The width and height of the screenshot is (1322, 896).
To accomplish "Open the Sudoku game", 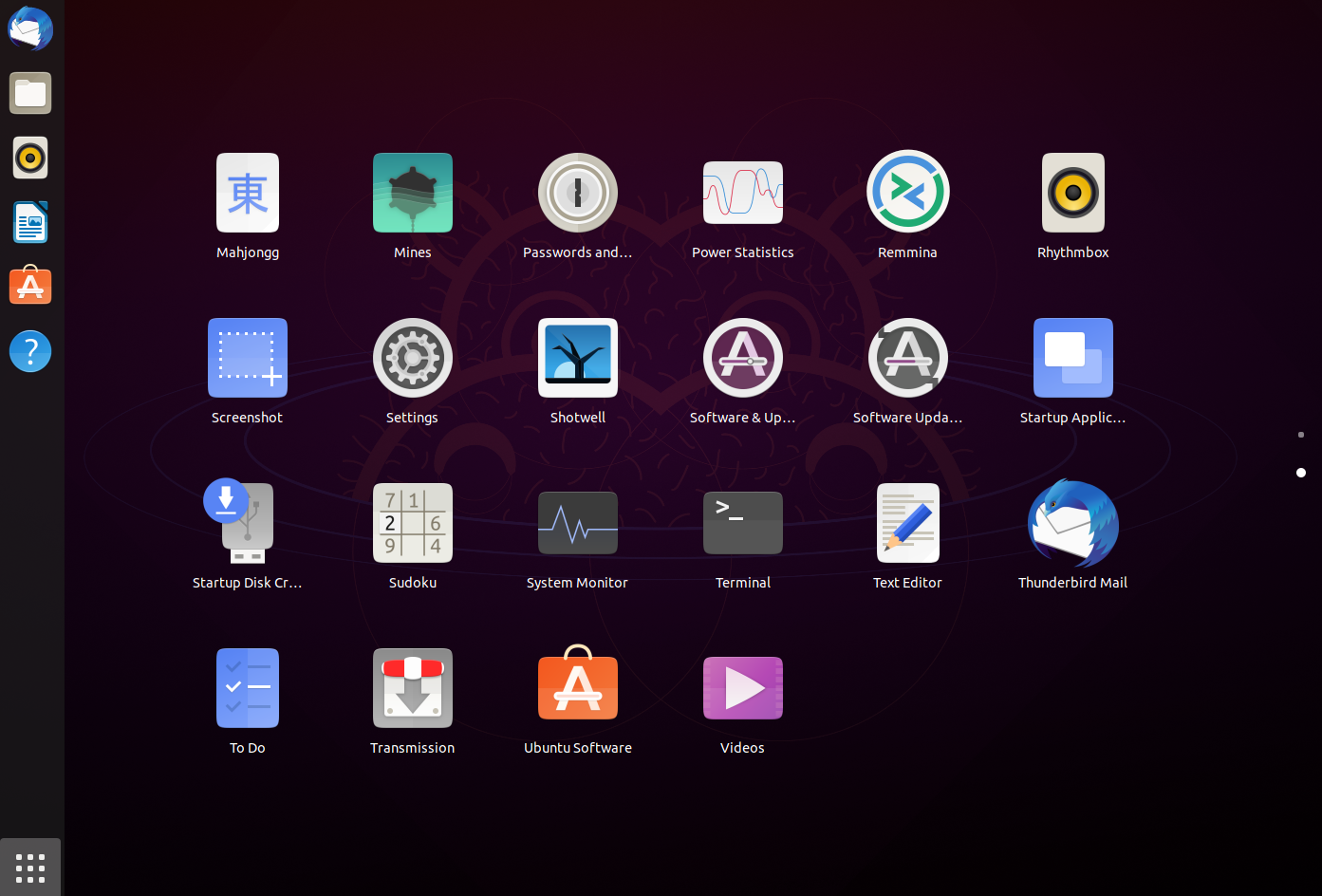I will click(x=413, y=523).
